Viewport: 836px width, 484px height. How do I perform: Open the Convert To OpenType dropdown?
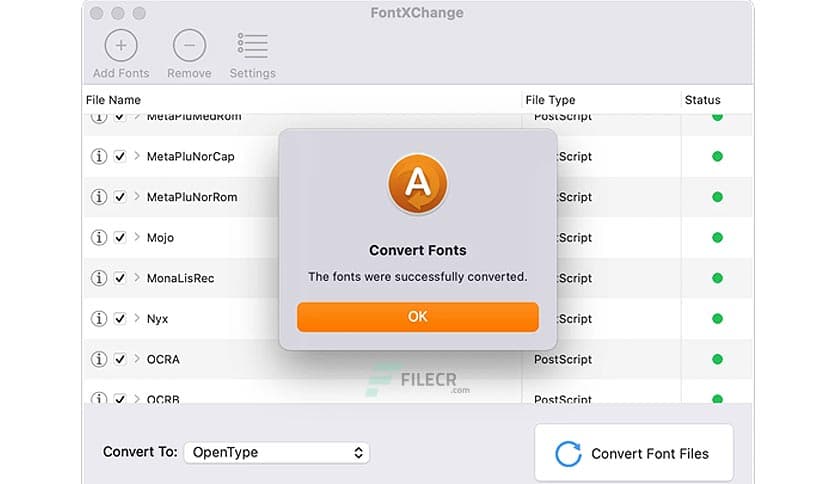tap(277, 453)
